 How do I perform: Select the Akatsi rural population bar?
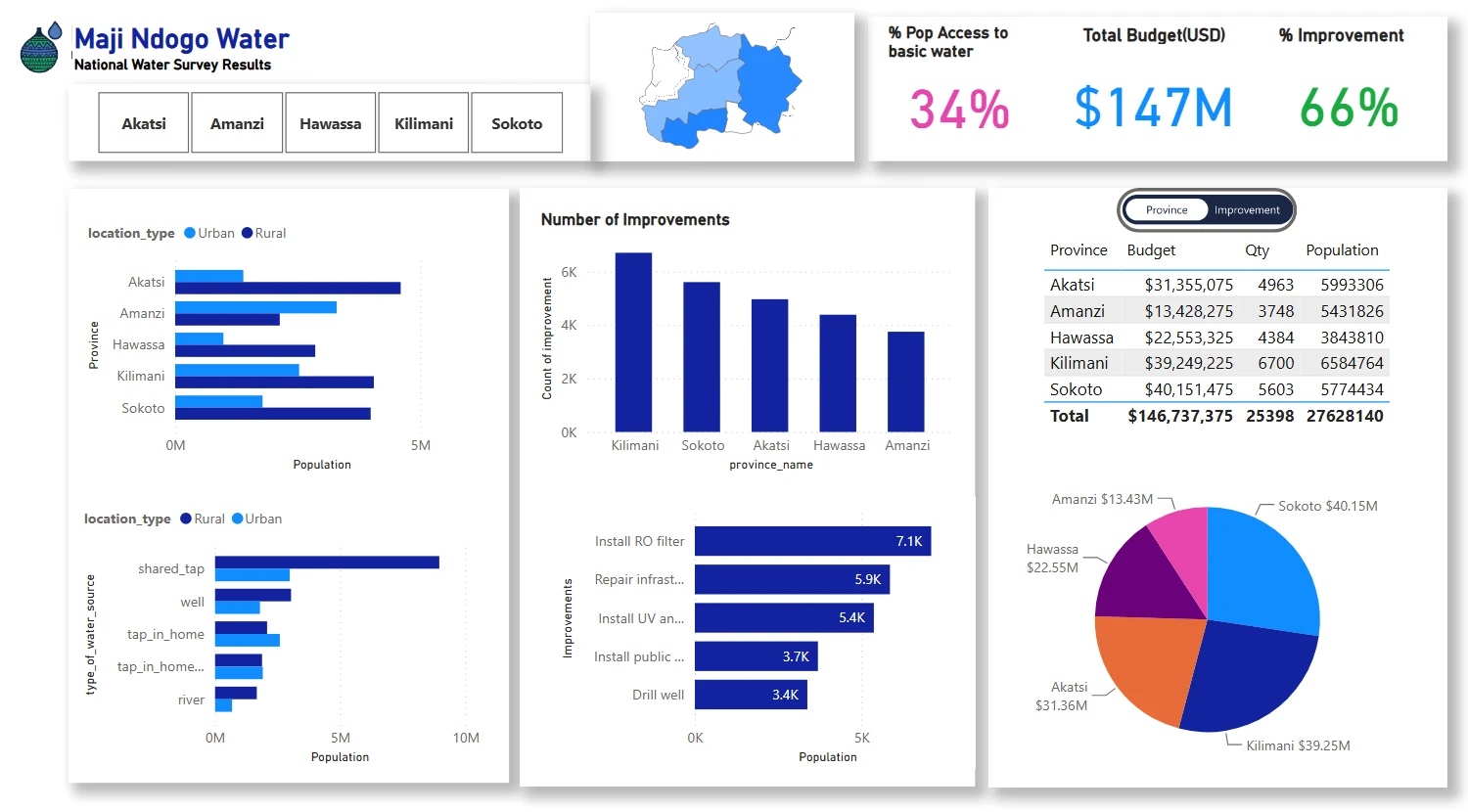(x=288, y=288)
